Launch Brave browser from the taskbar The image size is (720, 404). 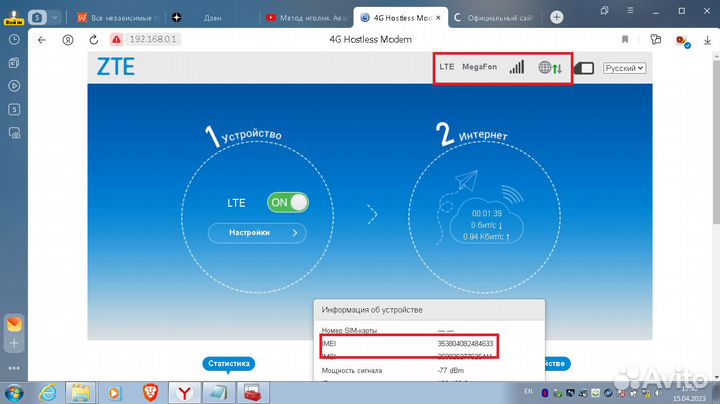click(x=151, y=393)
